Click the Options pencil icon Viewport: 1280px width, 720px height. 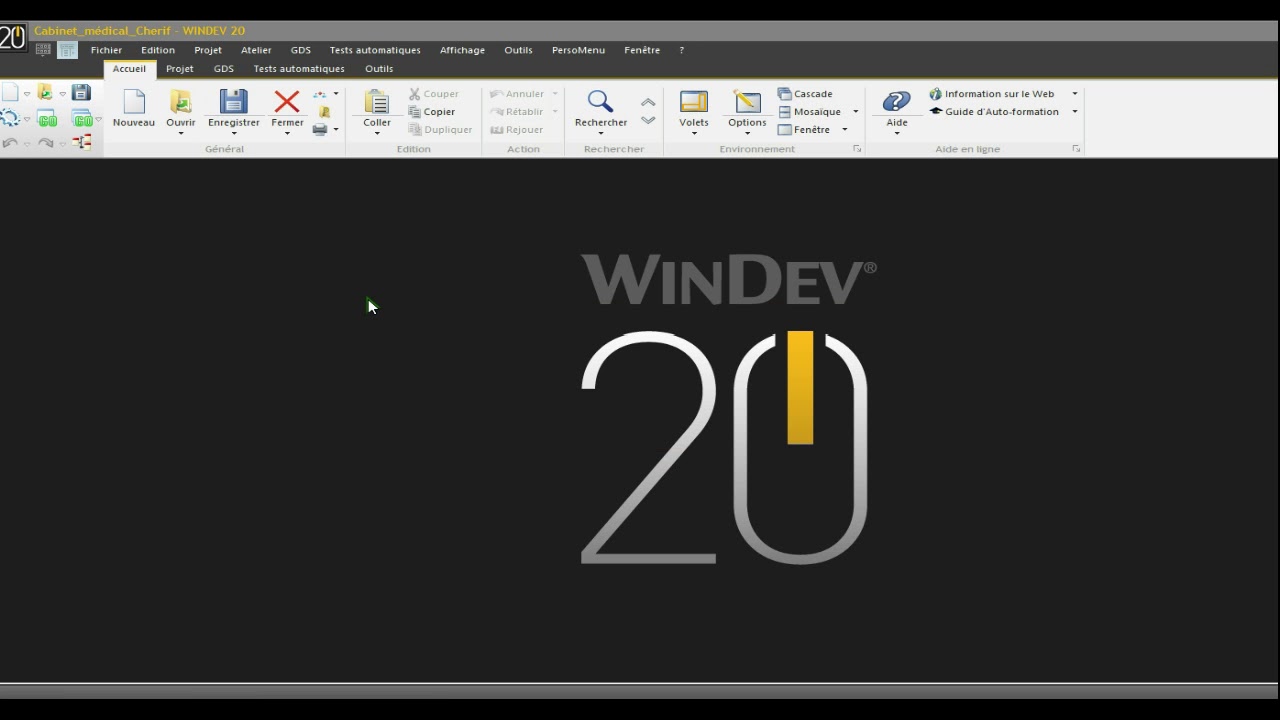pyautogui.click(x=747, y=101)
